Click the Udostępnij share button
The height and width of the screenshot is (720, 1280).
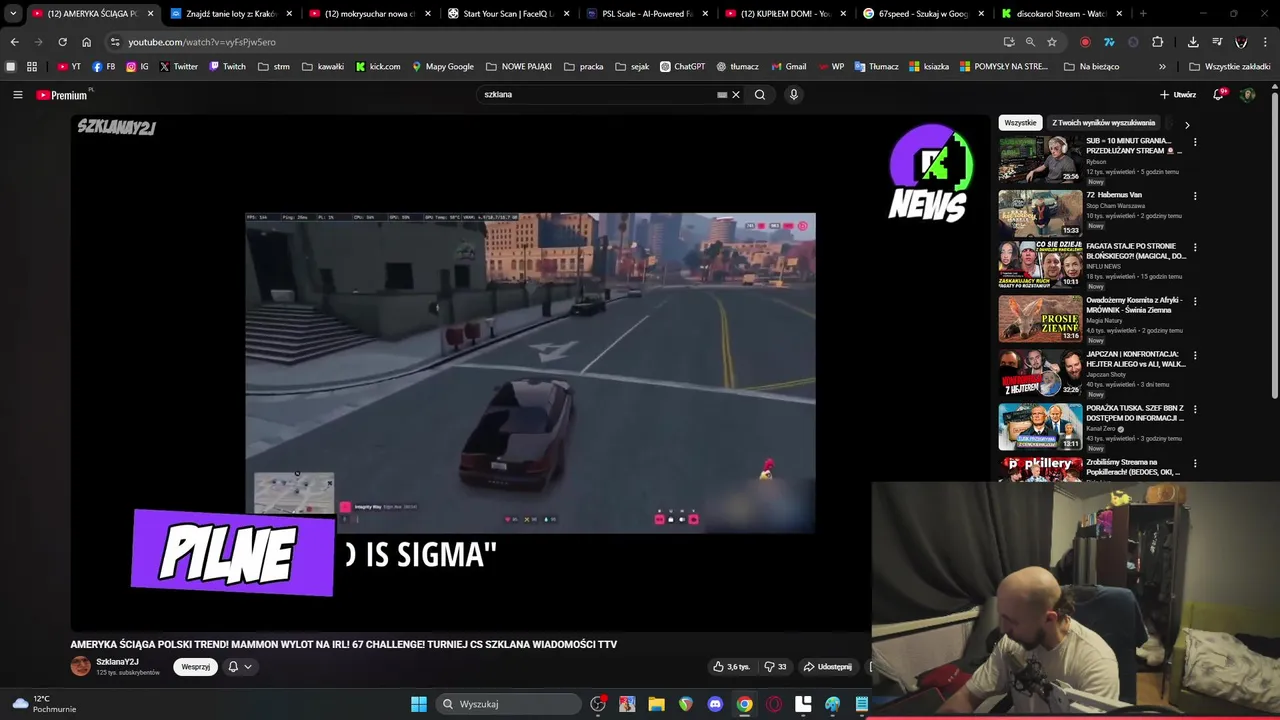click(827, 667)
